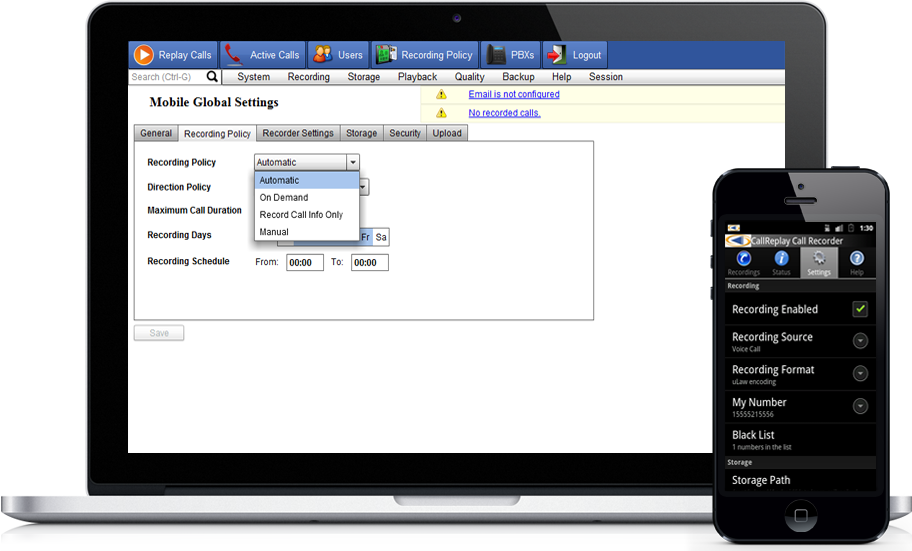Select the Recording Policy settings tab
912x551 pixels.
click(217, 133)
